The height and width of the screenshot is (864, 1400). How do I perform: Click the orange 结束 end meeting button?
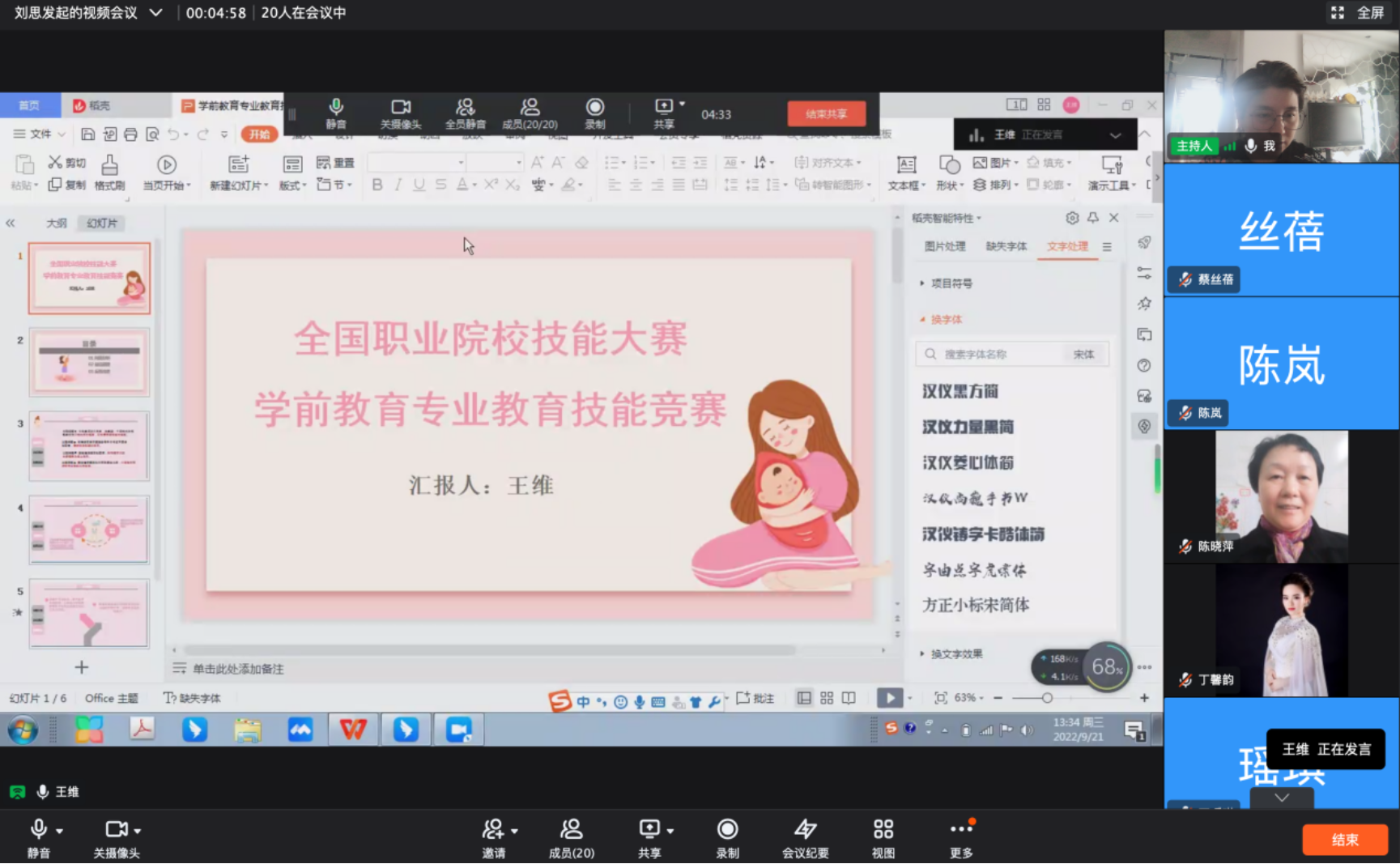coord(1345,840)
